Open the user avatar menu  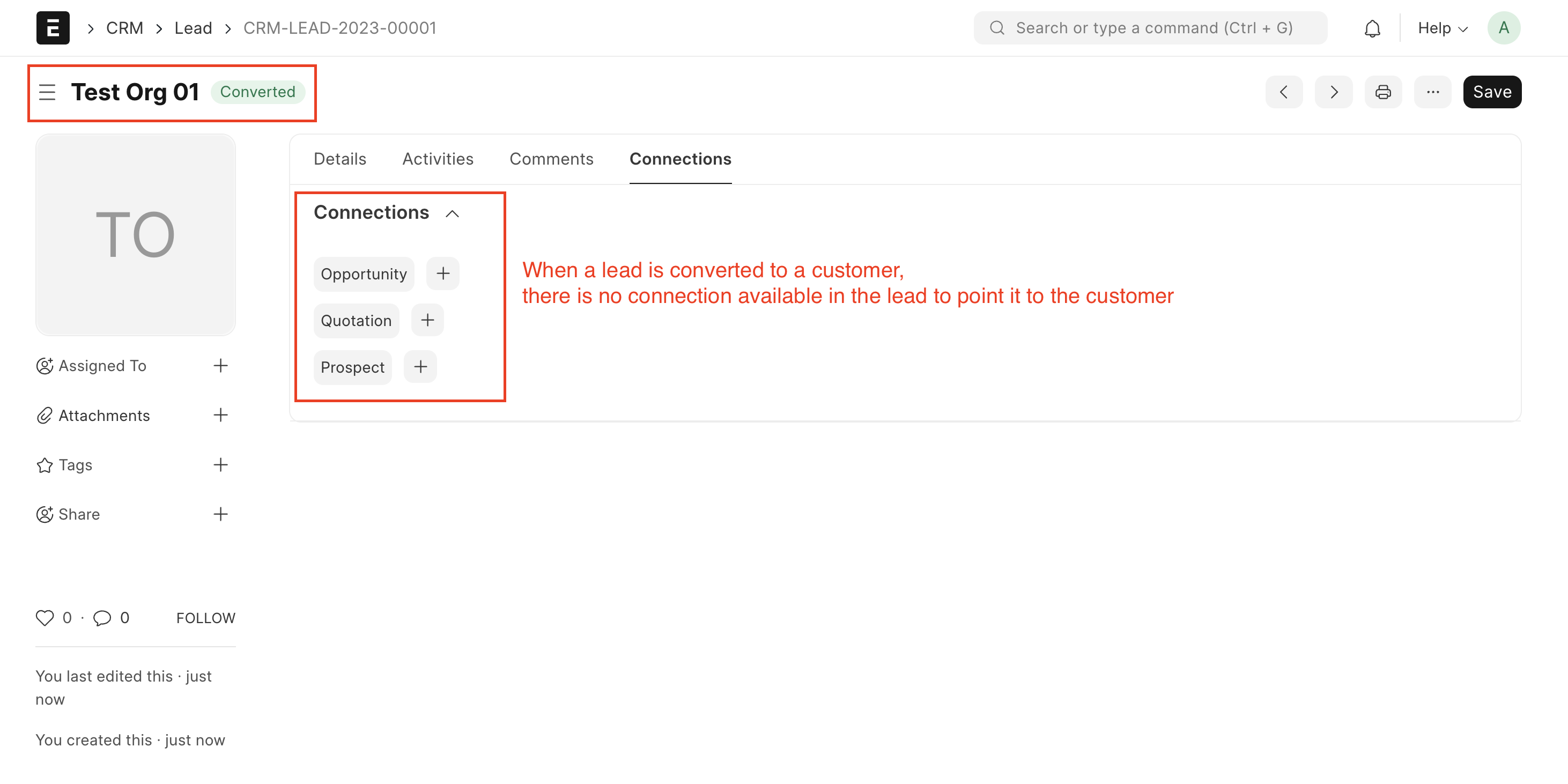point(1503,27)
